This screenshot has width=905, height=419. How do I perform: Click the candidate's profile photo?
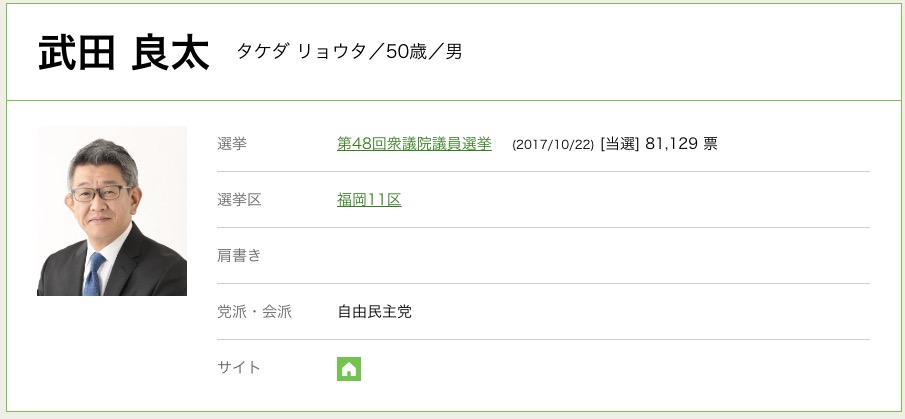112,211
